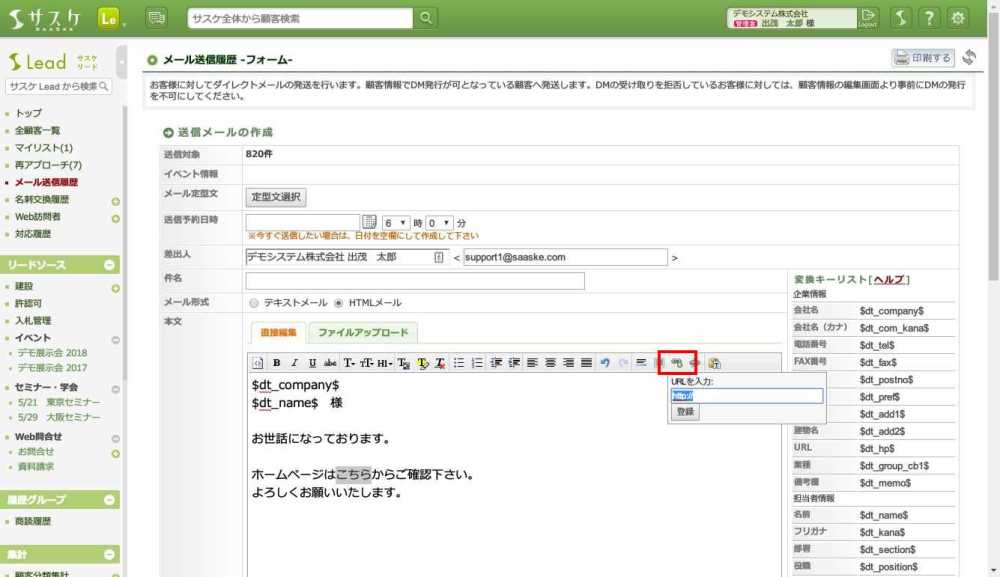Screen dimensions: 1000x577
Task: Click the search magnifier button in header
Action: coord(427,18)
